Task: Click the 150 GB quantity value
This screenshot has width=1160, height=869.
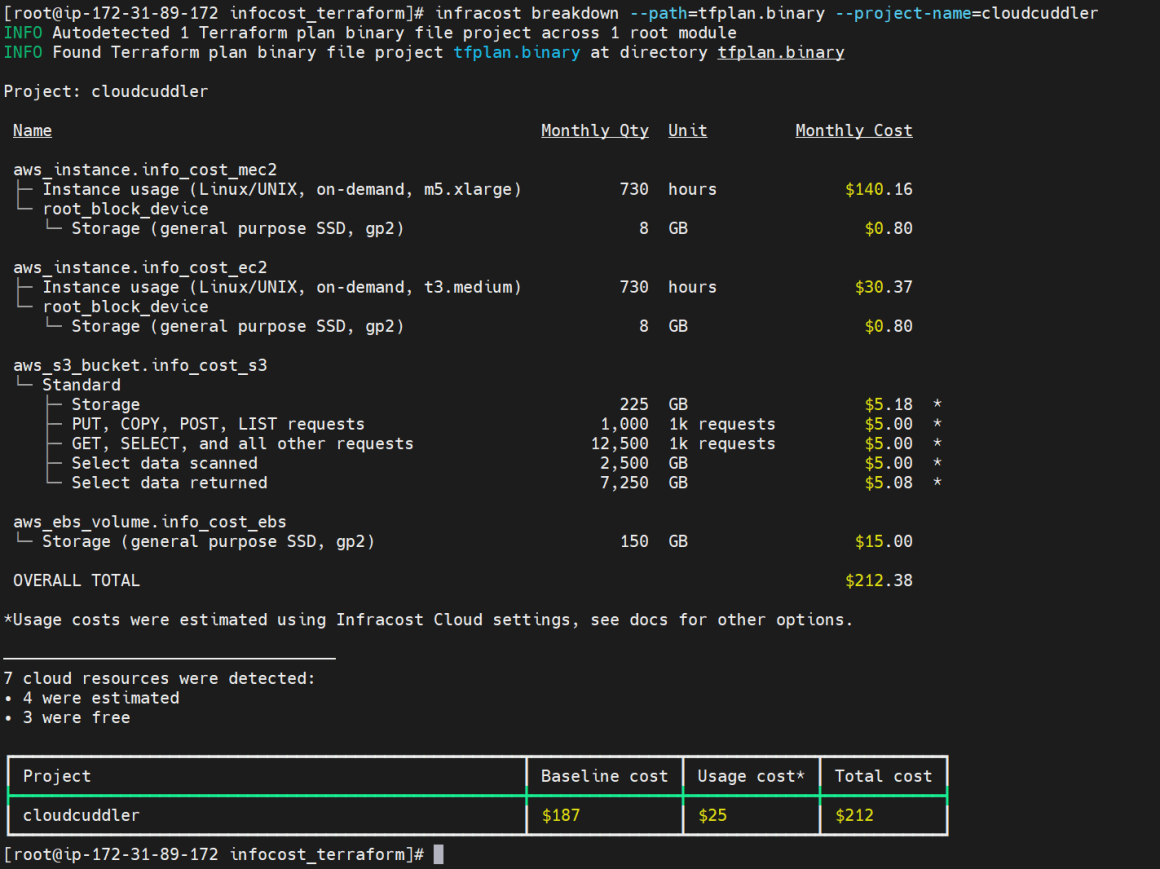Action: [634, 541]
